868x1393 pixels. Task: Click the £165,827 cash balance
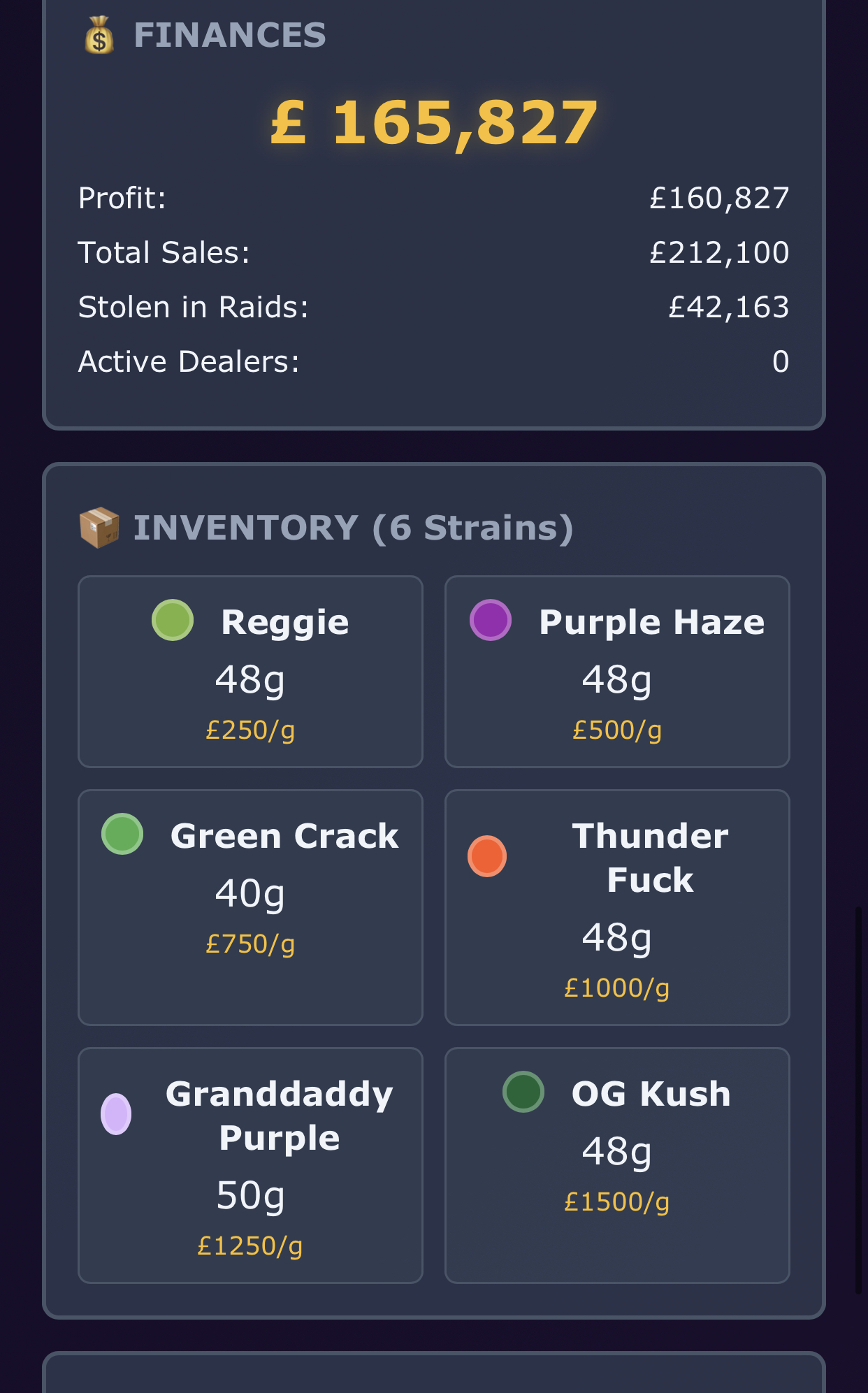click(434, 123)
